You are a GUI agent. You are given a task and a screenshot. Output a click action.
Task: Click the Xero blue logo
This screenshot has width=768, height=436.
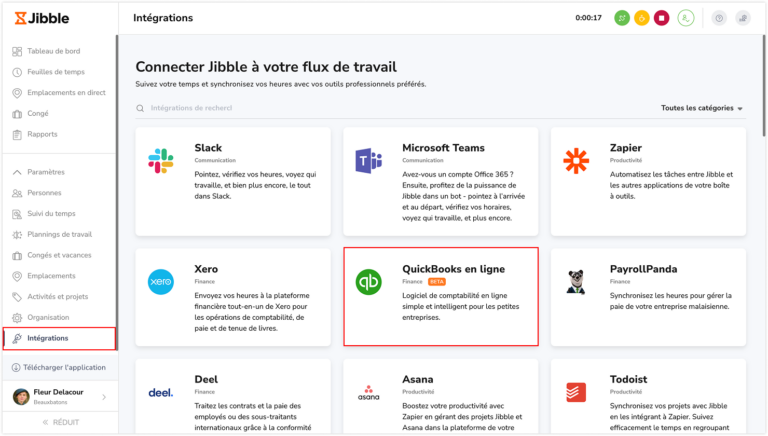click(160, 282)
